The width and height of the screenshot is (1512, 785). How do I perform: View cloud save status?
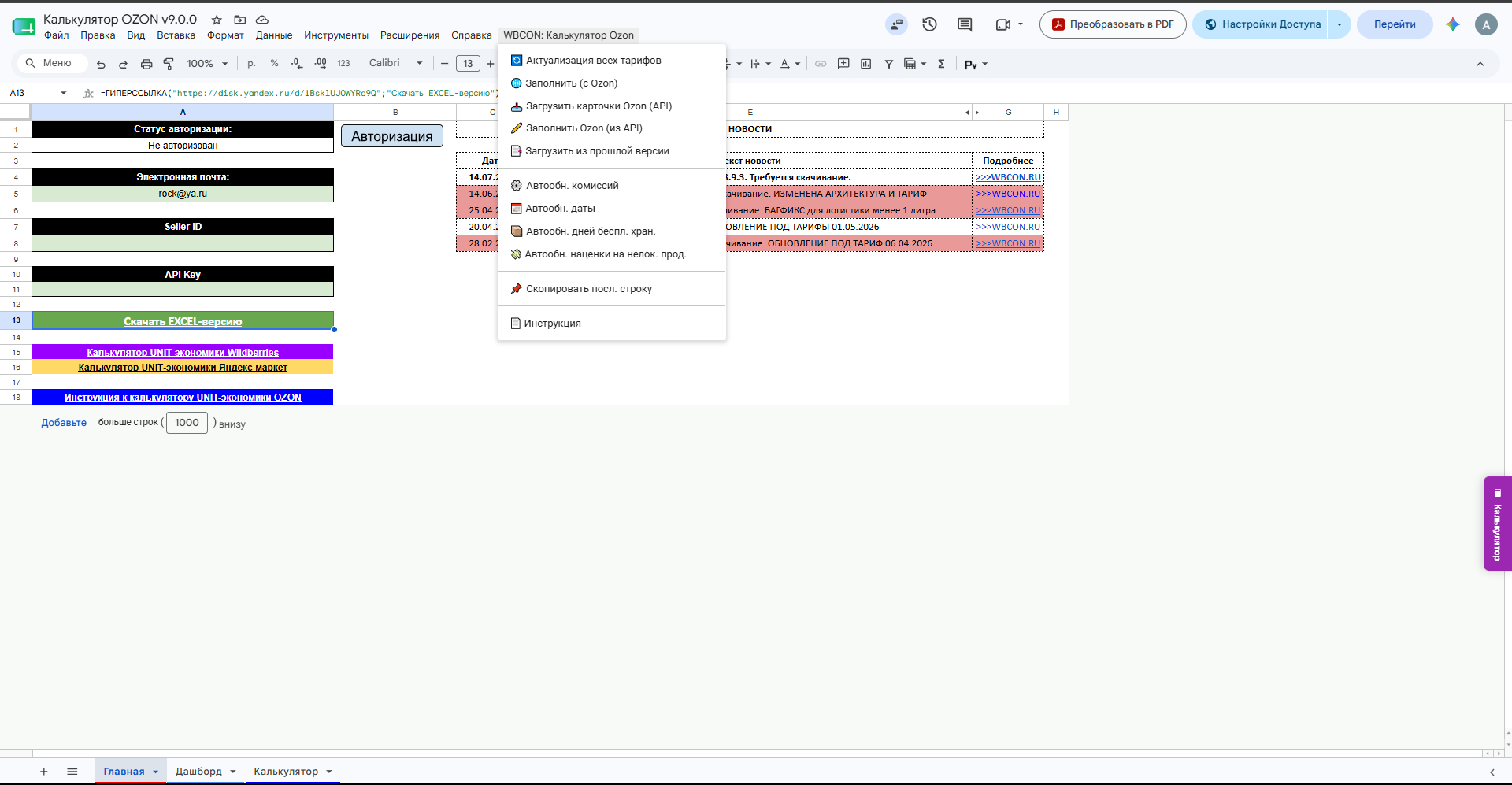point(262,20)
